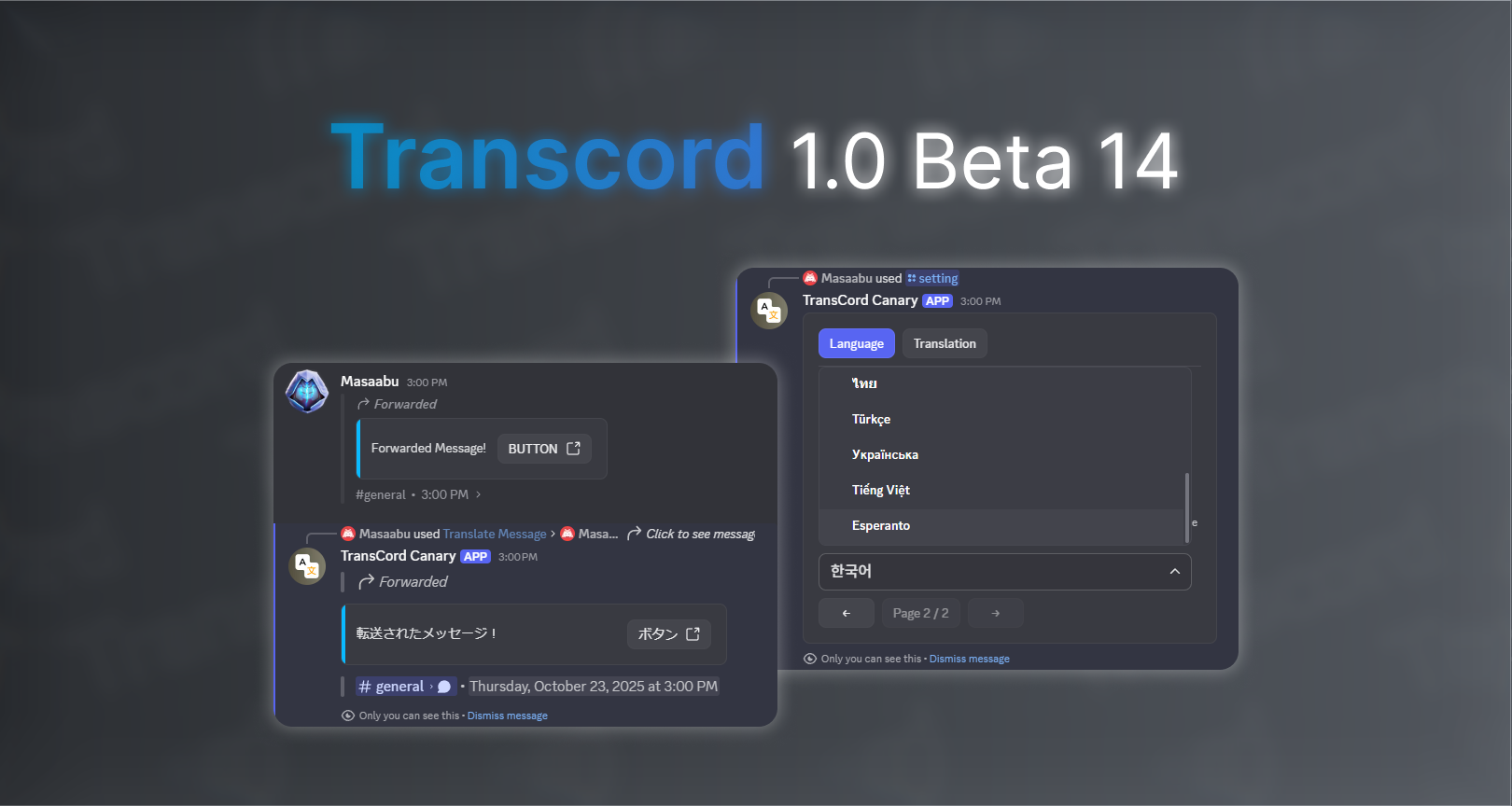Dismiss message in the settings panel
Viewport: 1512px width, 806px height.
[x=969, y=659]
